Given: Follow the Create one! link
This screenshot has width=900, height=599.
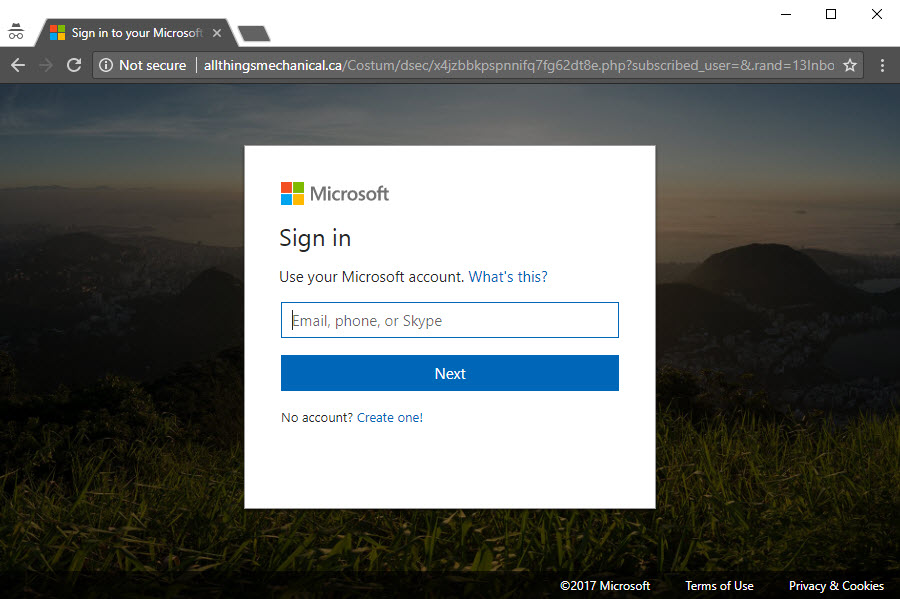Looking at the screenshot, I should click(x=390, y=418).
